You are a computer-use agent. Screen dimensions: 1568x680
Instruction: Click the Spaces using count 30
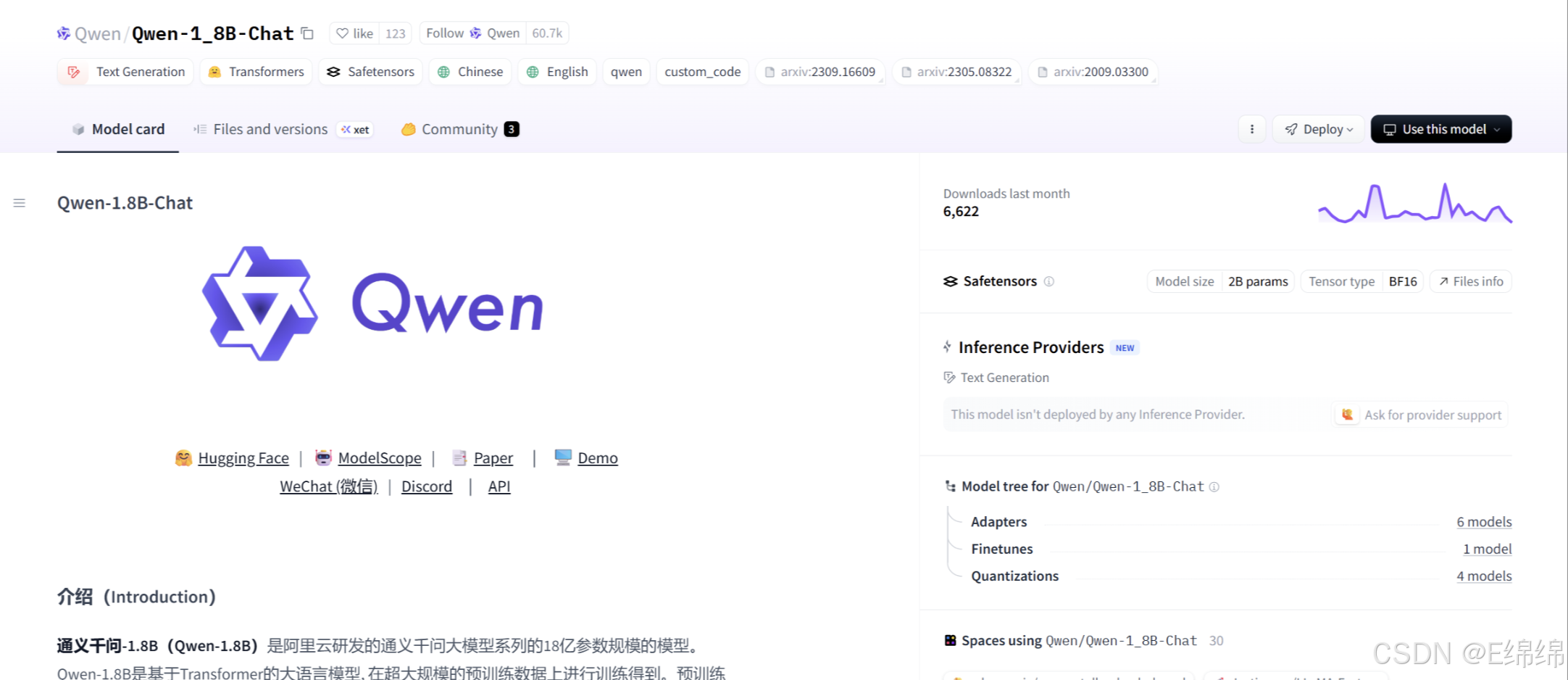(x=1216, y=641)
